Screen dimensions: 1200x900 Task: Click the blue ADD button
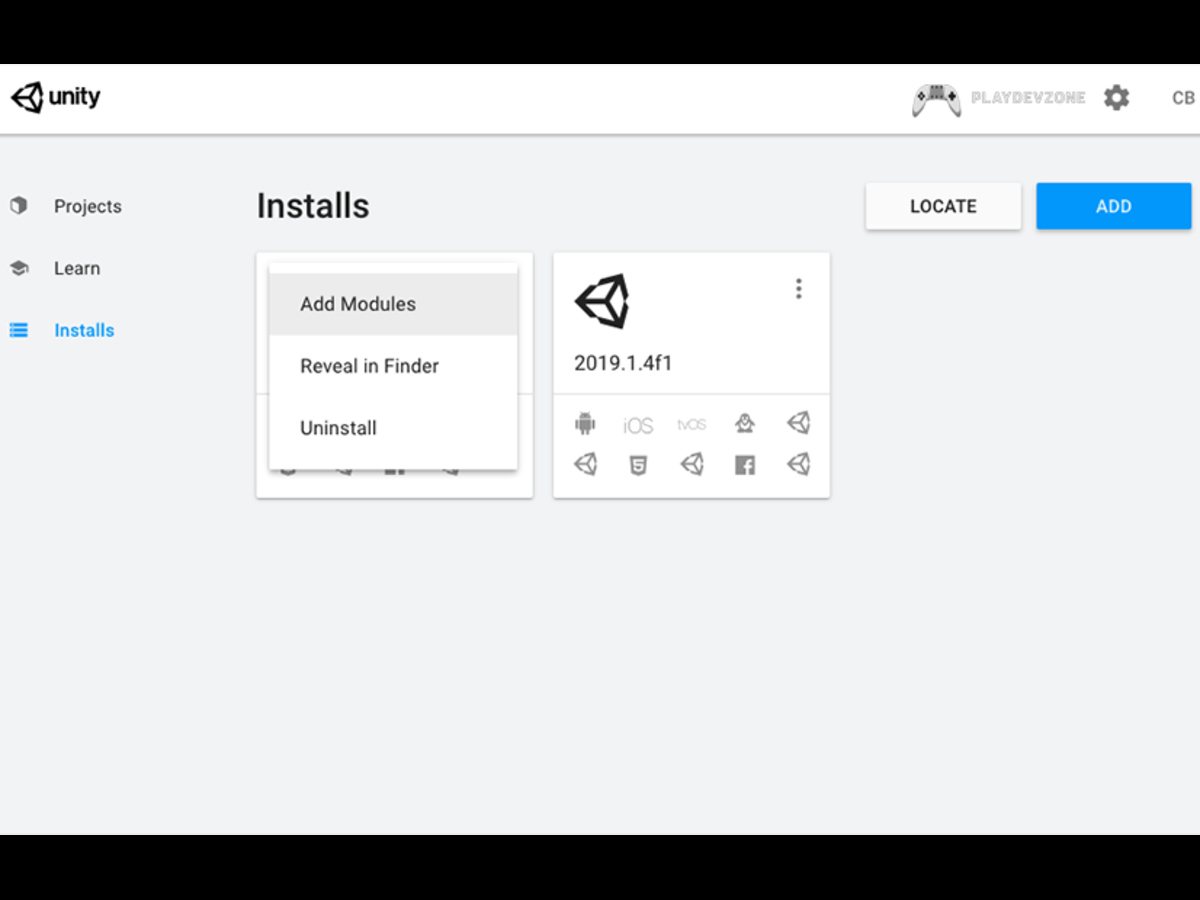click(x=1113, y=206)
